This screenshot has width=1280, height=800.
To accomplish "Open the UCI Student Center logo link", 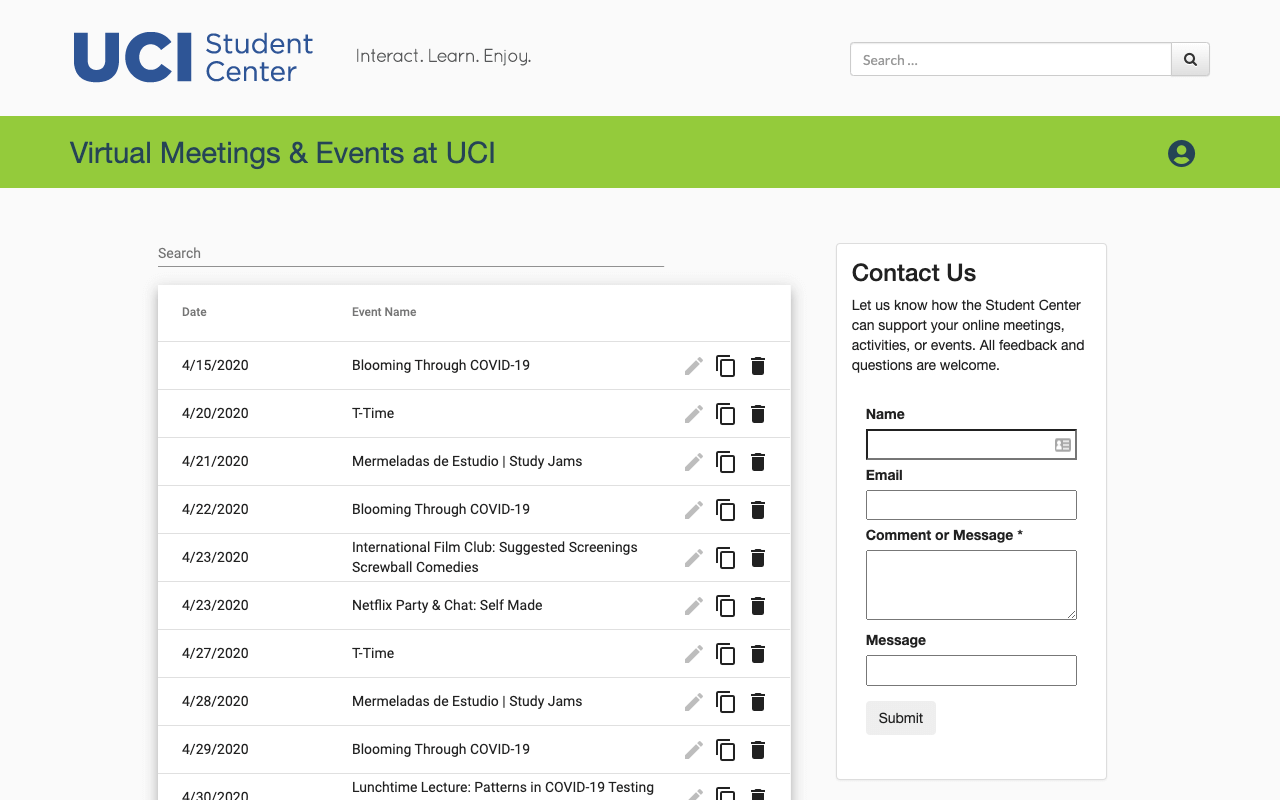I will [193, 57].
